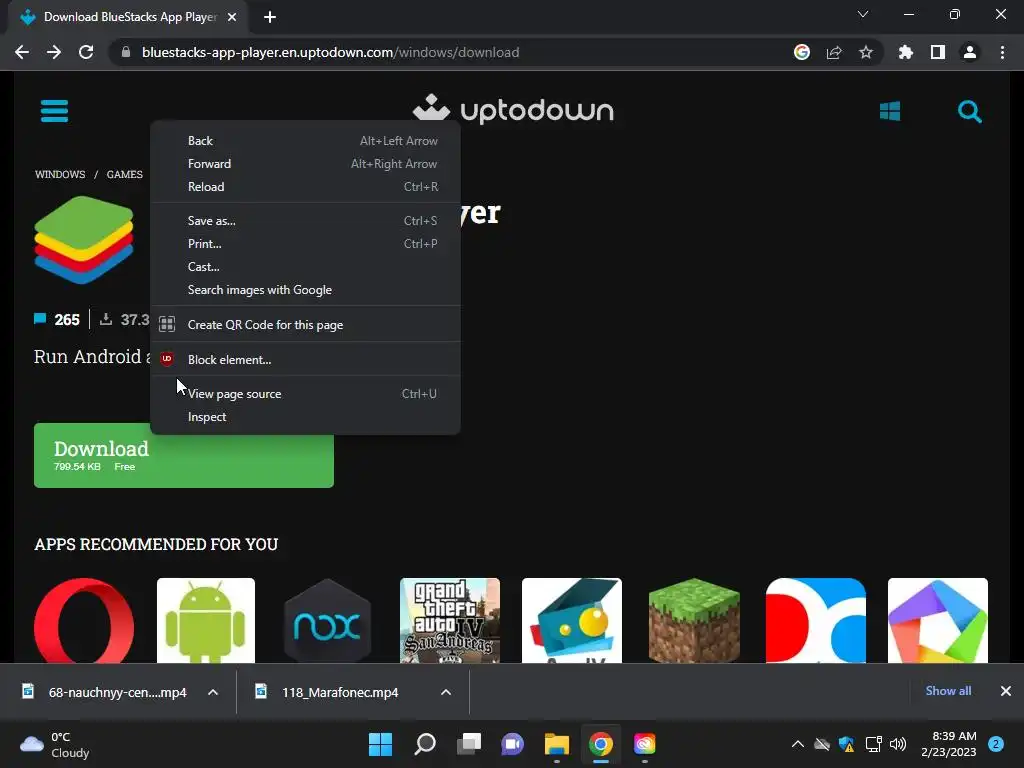Click the Google icon in the address bar
The width and height of the screenshot is (1024, 768).
[802, 52]
